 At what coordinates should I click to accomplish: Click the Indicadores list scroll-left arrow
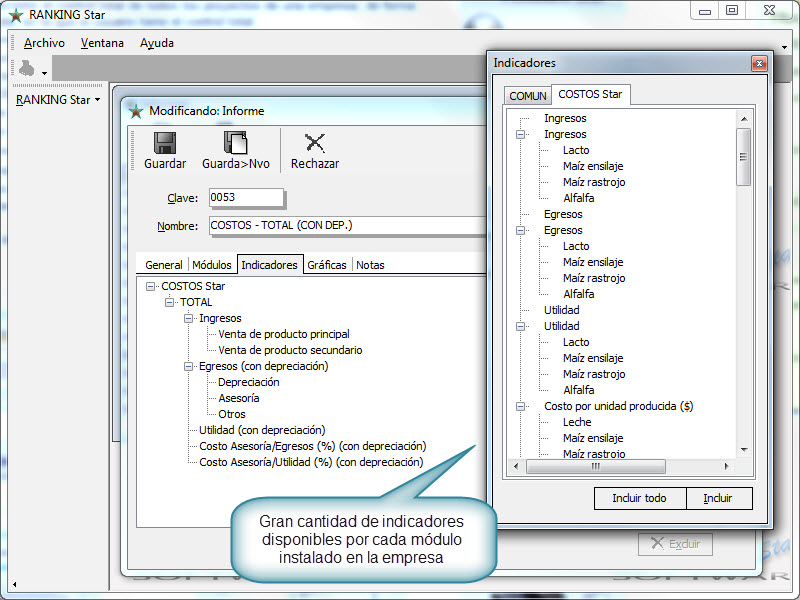tap(516, 466)
